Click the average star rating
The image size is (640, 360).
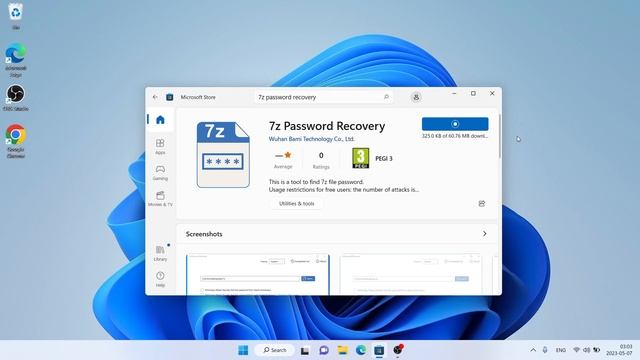283,160
